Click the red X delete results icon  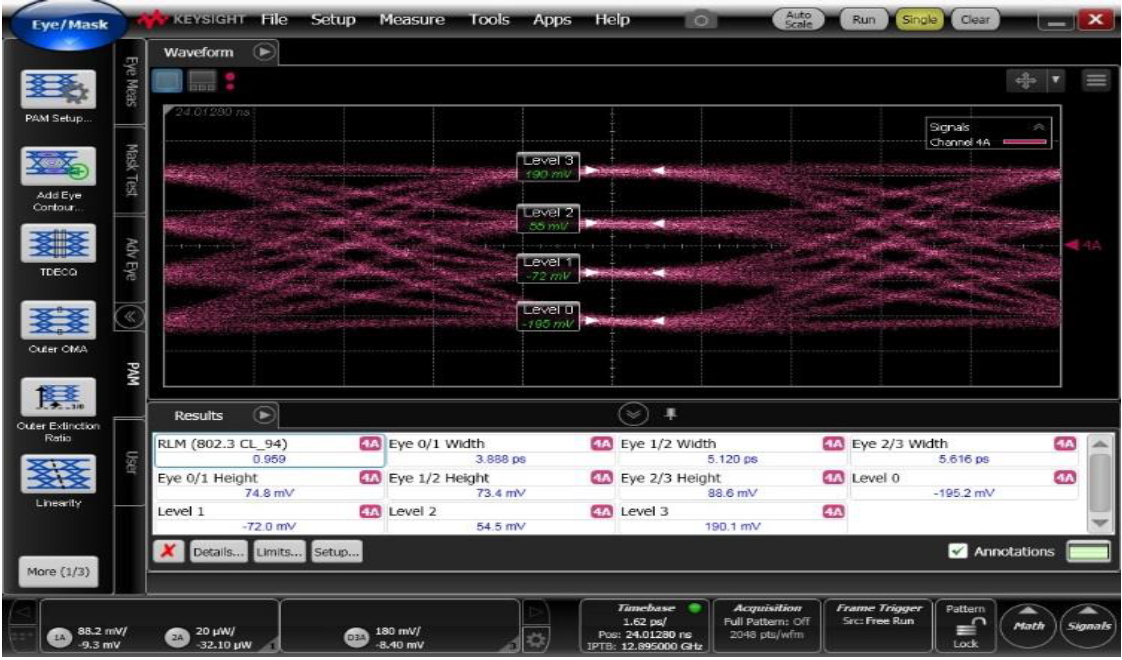[x=168, y=551]
